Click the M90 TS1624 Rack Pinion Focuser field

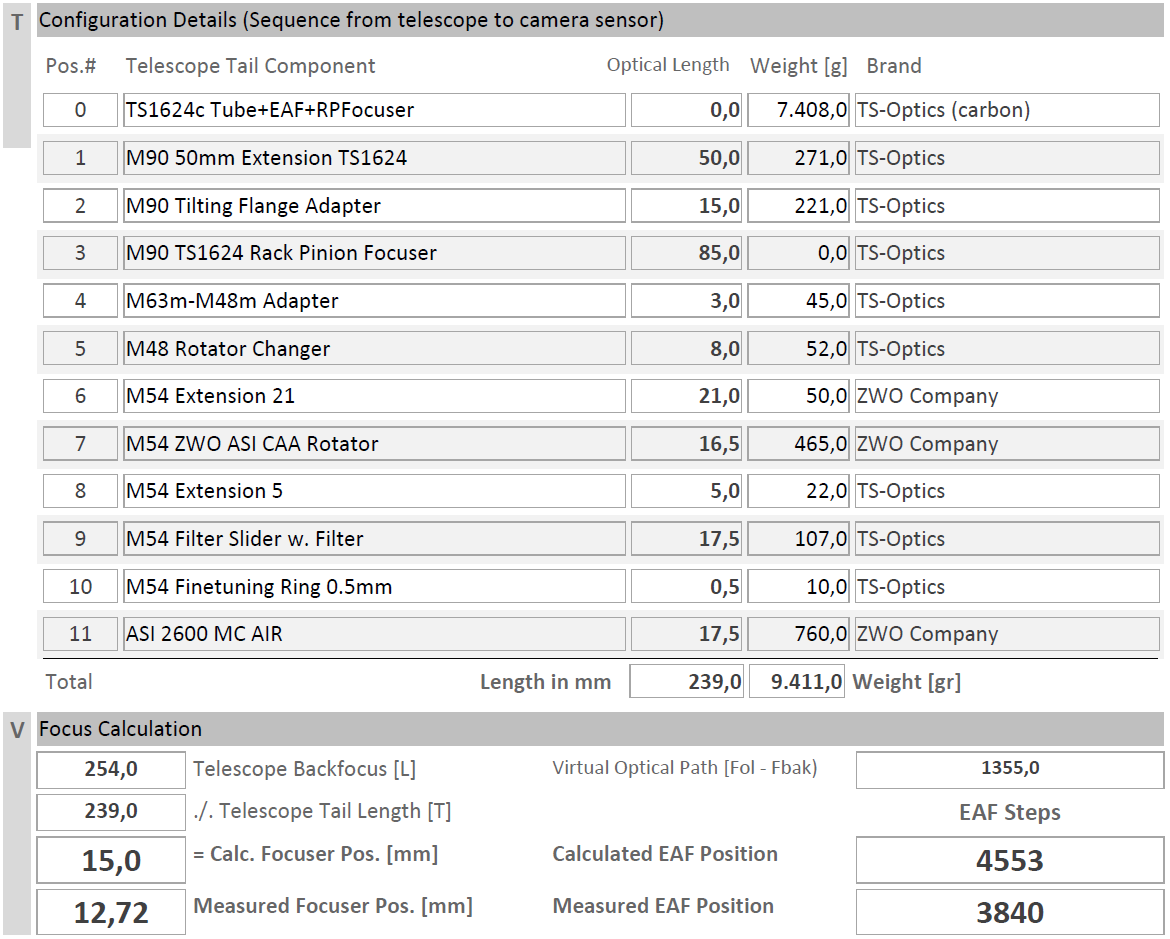click(x=375, y=253)
